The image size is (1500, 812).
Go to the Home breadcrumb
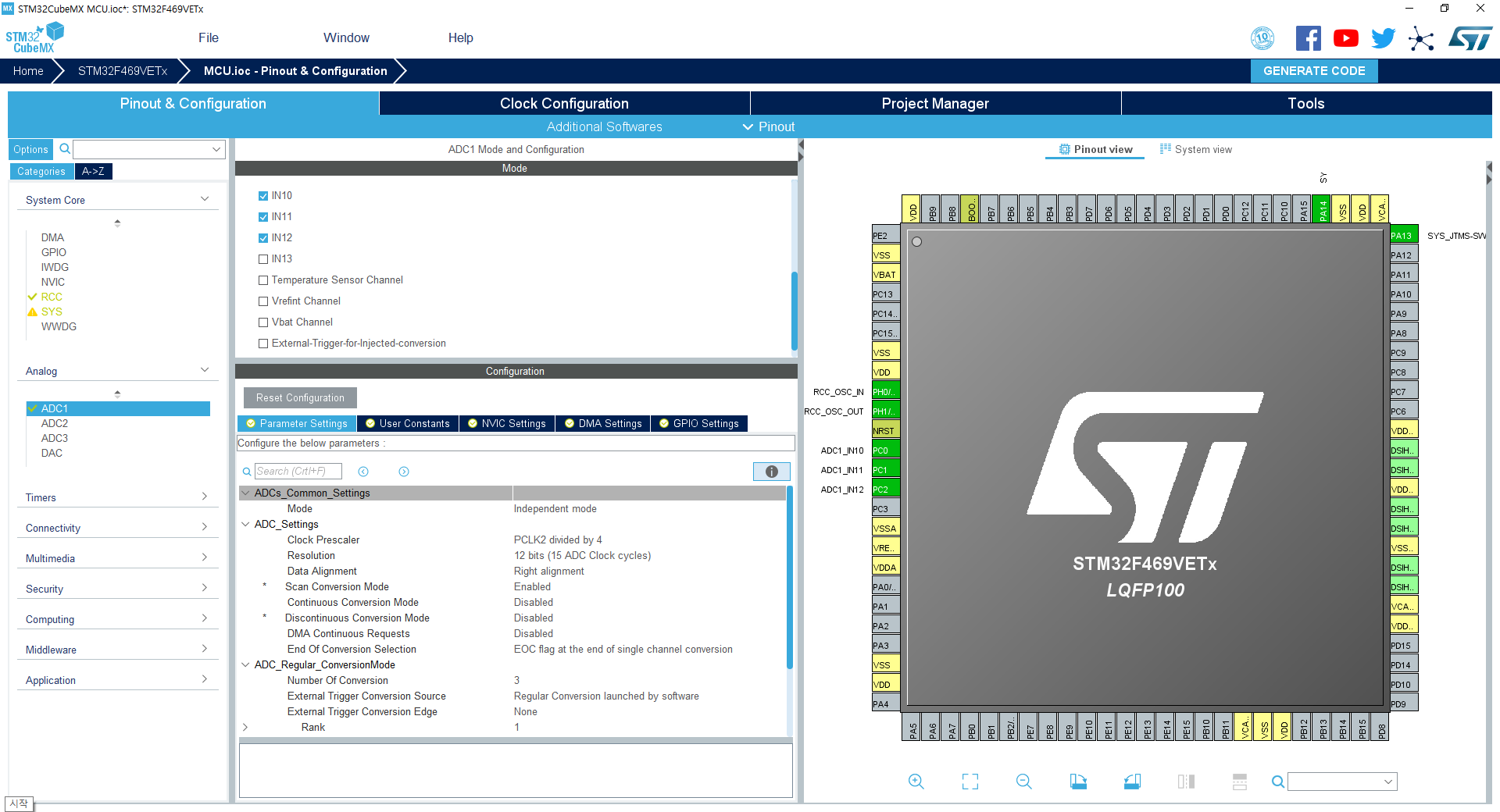click(28, 71)
